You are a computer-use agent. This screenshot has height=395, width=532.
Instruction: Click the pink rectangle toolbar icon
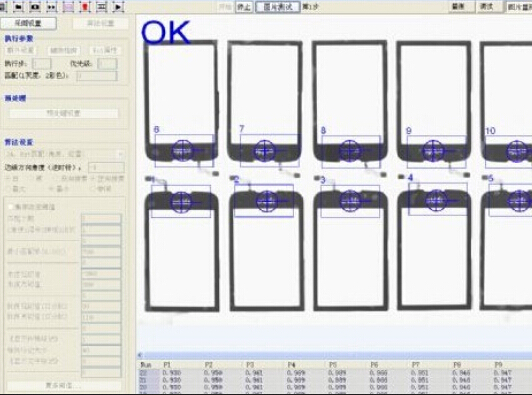click(68, 6)
